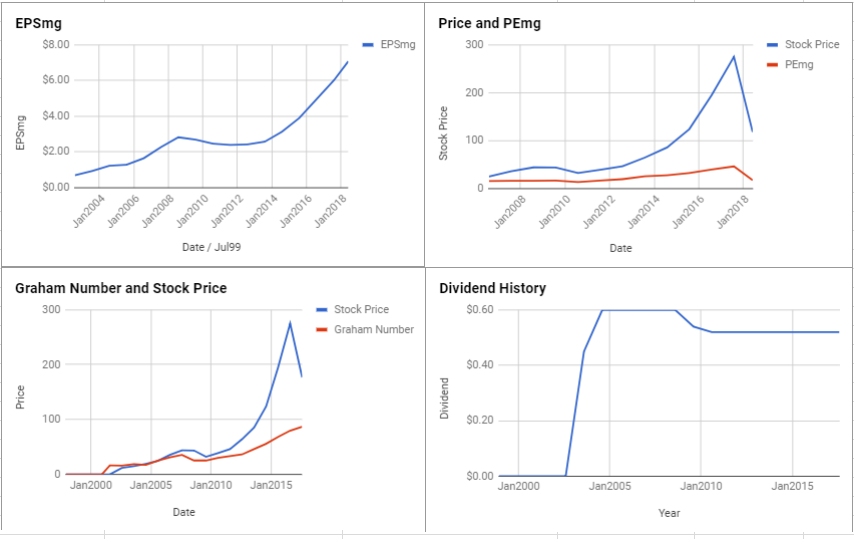This screenshot has width=854, height=539.
Task: Click the Year axis label in Dividend History
Action: 669,513
